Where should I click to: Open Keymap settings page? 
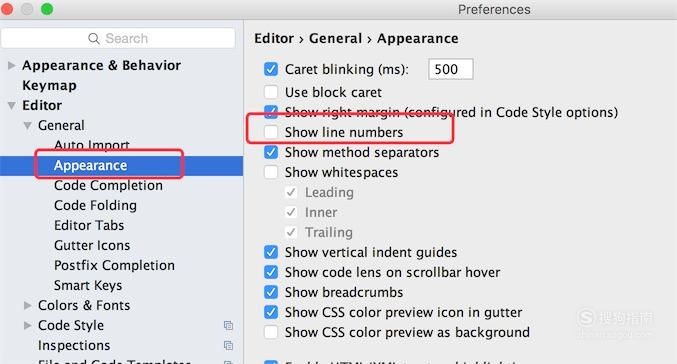pos(49,85)
